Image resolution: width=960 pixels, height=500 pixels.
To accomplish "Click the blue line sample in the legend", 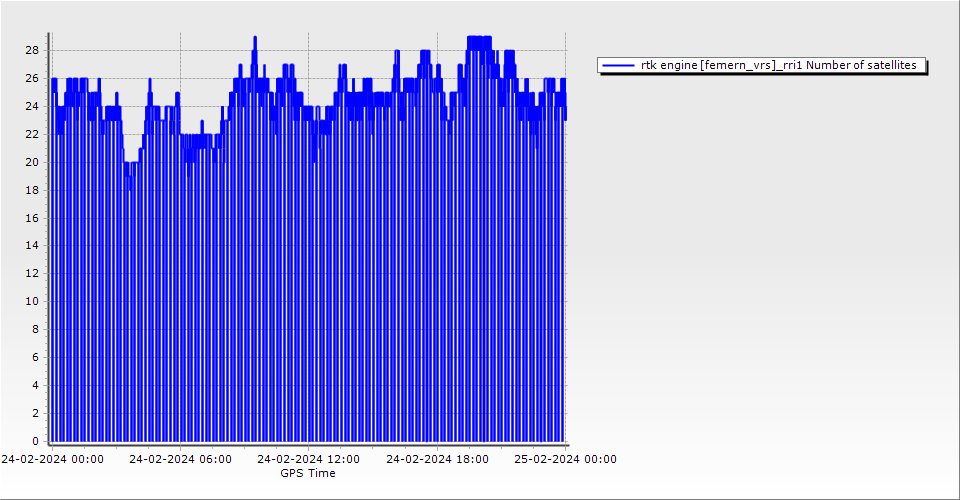I will (x=619, y=65).
